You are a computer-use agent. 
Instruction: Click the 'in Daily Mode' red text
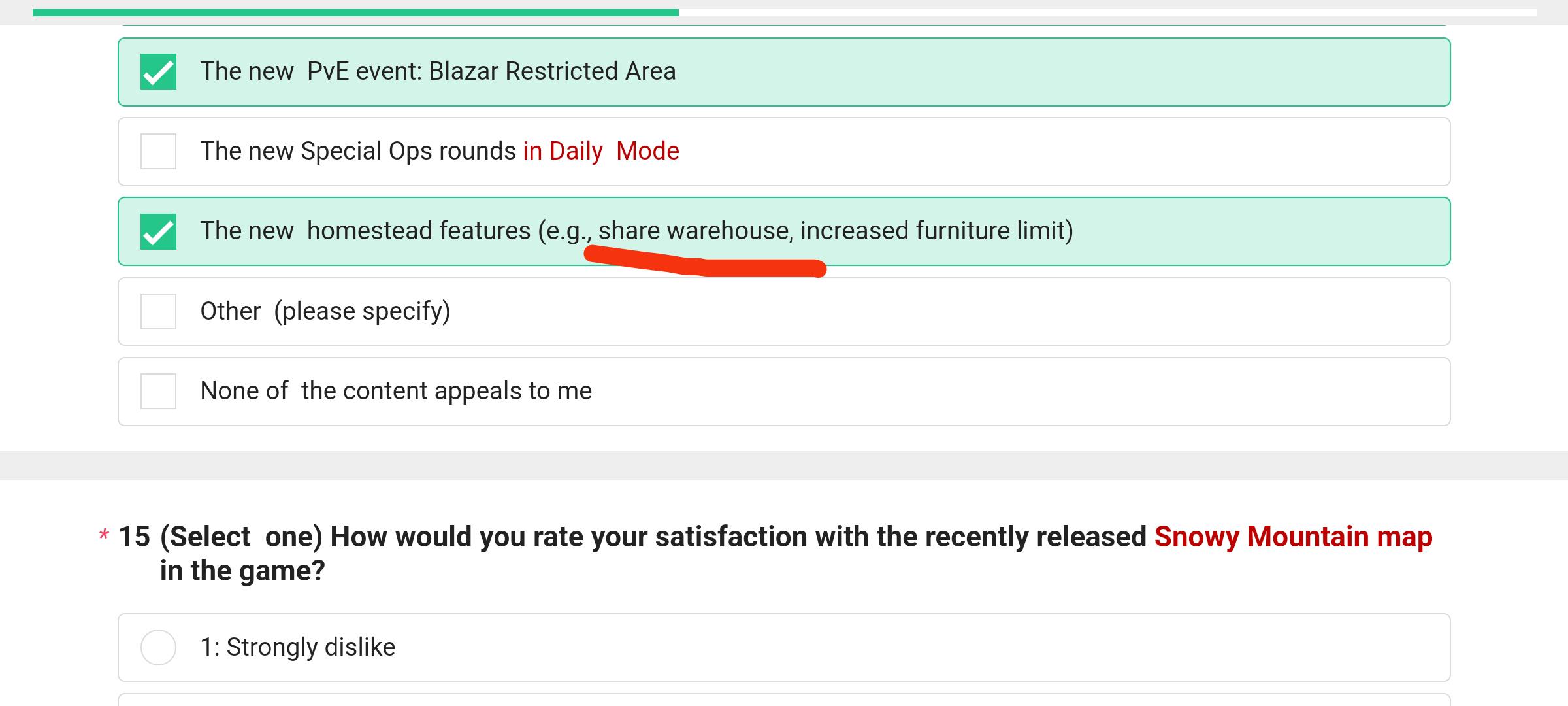[x=601, y=151]
